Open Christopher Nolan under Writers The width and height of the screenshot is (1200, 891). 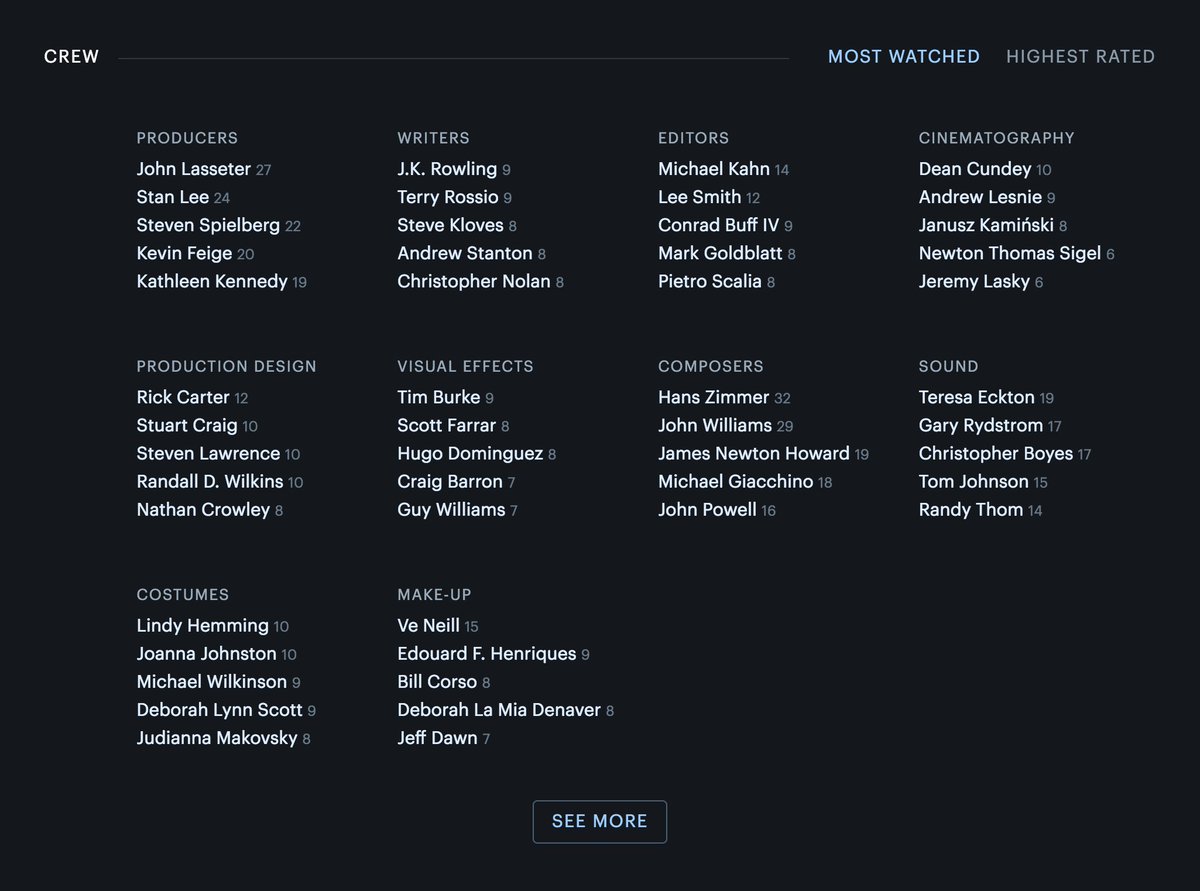coord(473,281)
